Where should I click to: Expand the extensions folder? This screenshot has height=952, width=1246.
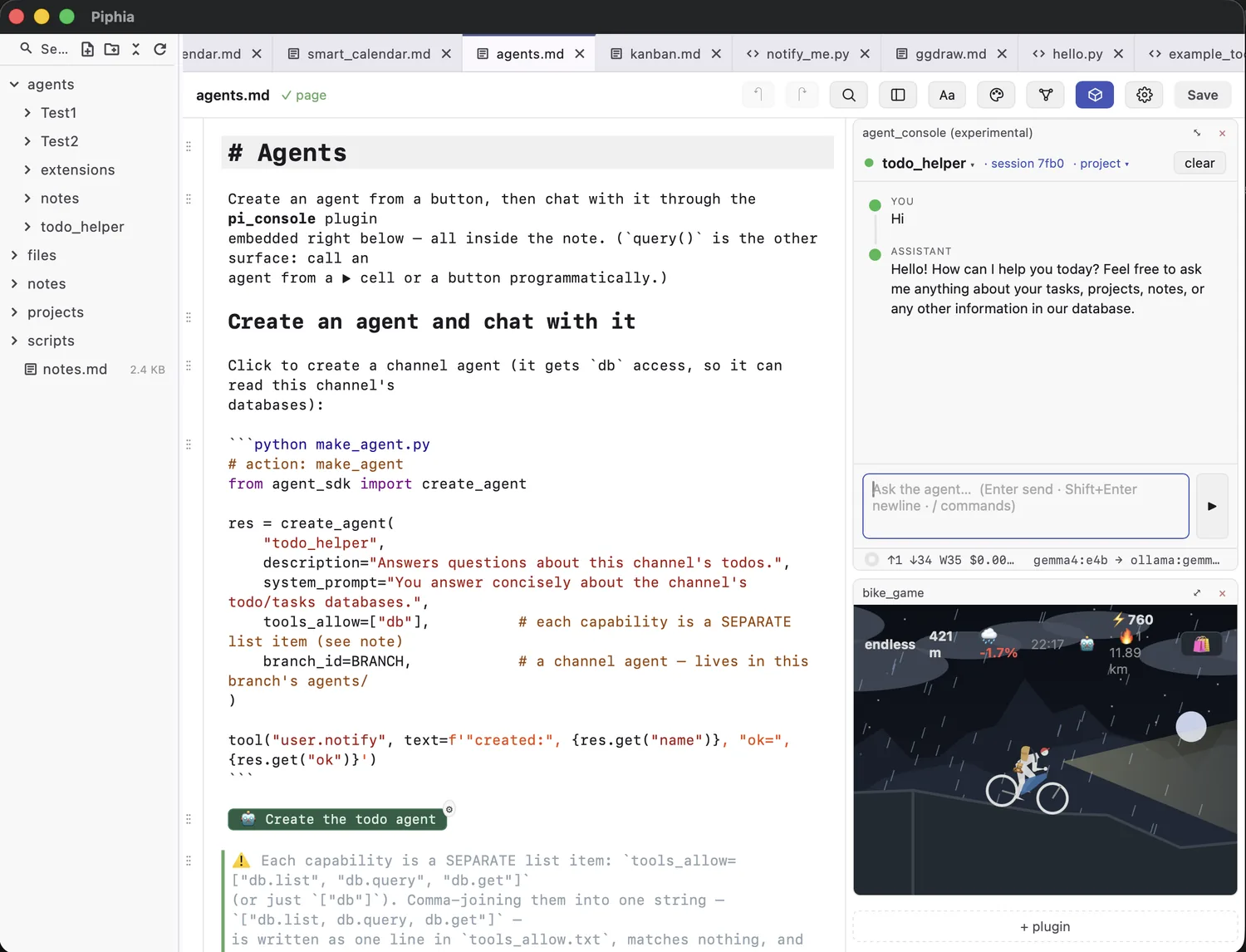[x=27, y=169]
